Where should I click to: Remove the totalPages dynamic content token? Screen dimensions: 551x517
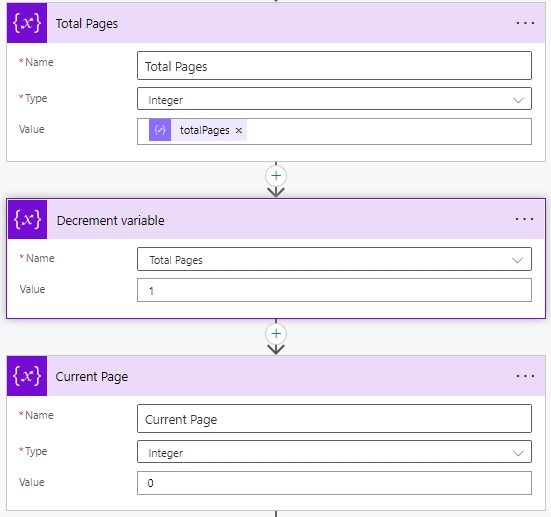[x=239, y=130]
